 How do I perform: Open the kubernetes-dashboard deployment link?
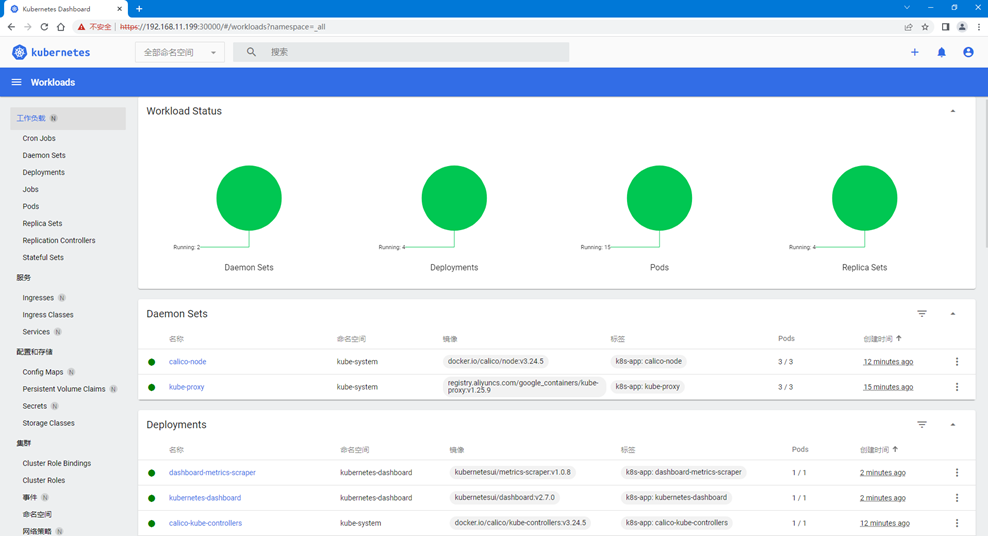click(x=205, y=498)
